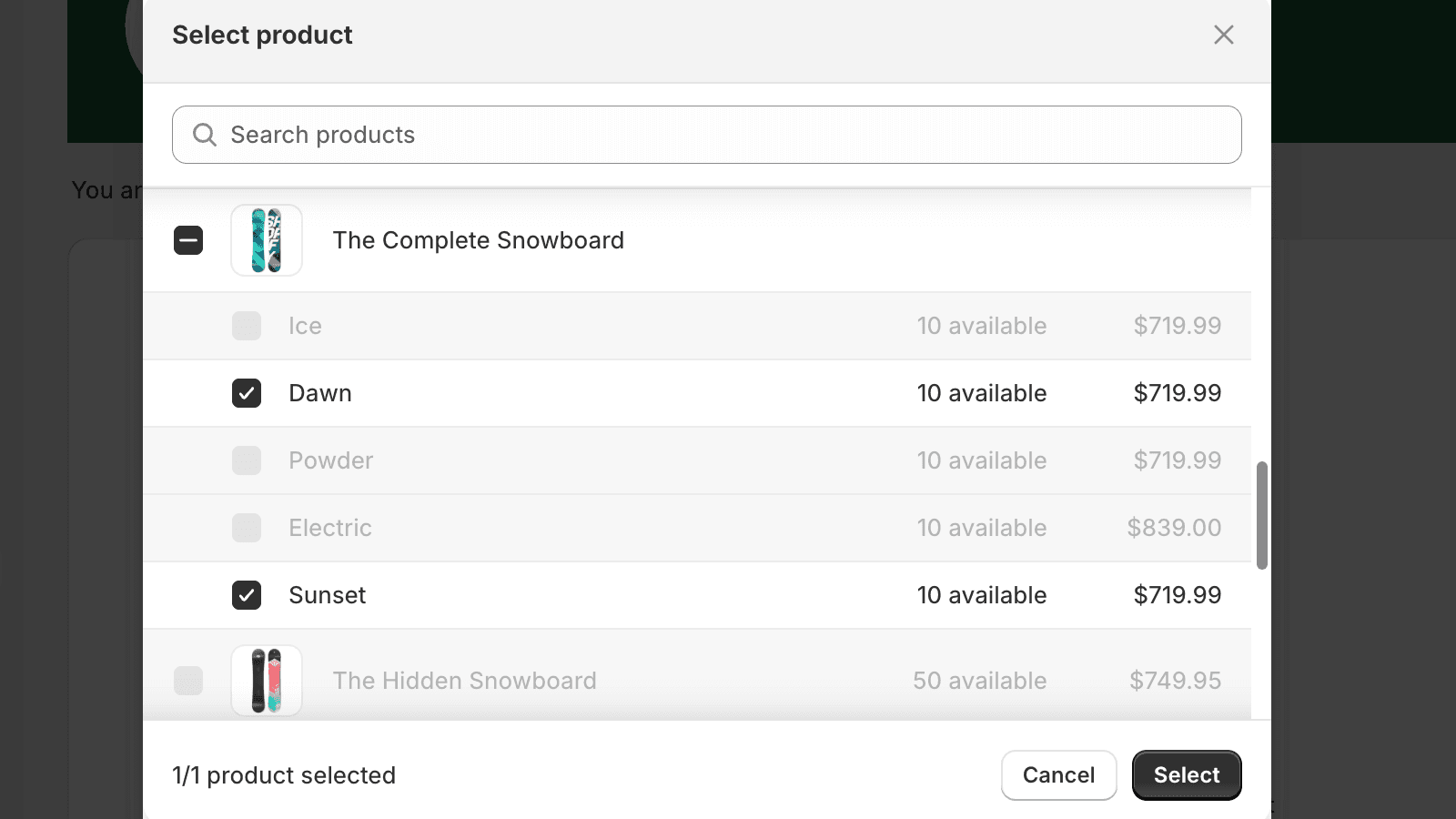Click the search magnifying glass icon

click(205, 134)
